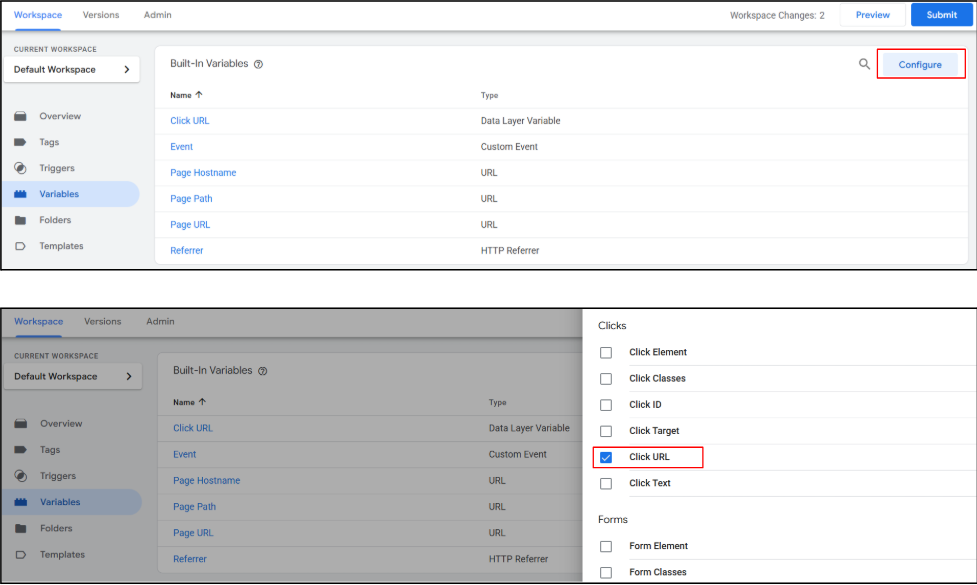Image resolution: width=977 pixels, height=585 pixels.
Task: Switch to the Versions tab in upper header
Action: pyautogui.click(x=101, y=15)
